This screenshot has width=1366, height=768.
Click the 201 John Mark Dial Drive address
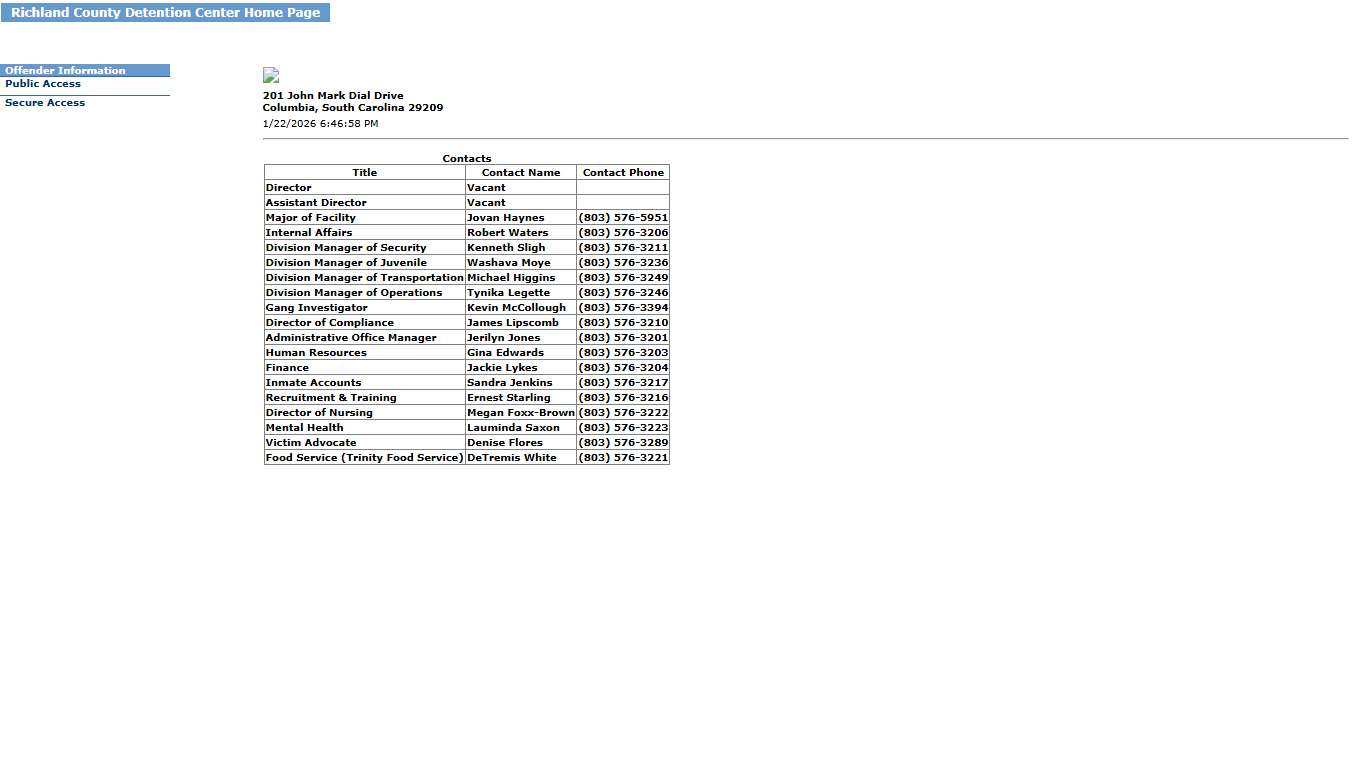coord(333,96)
